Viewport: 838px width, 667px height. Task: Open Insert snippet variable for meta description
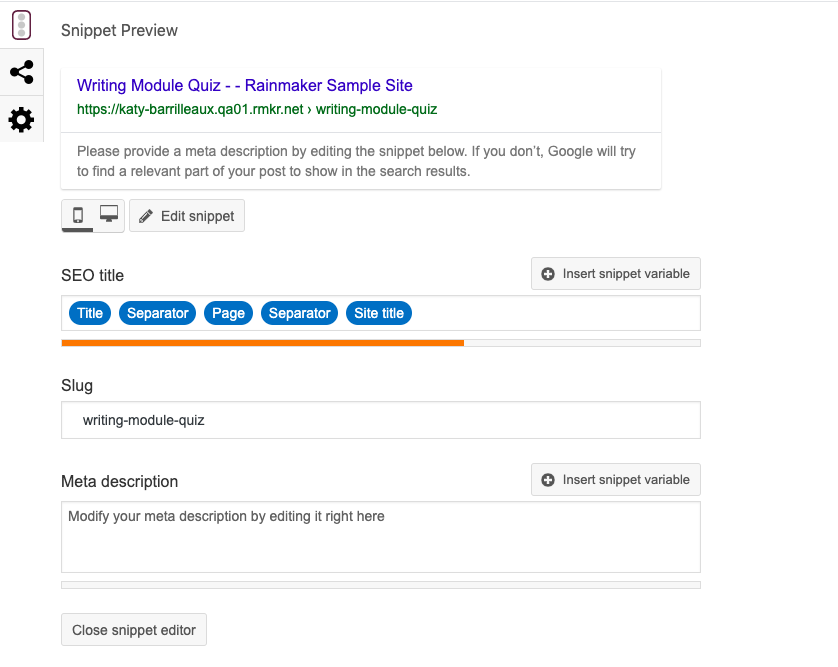615,479
